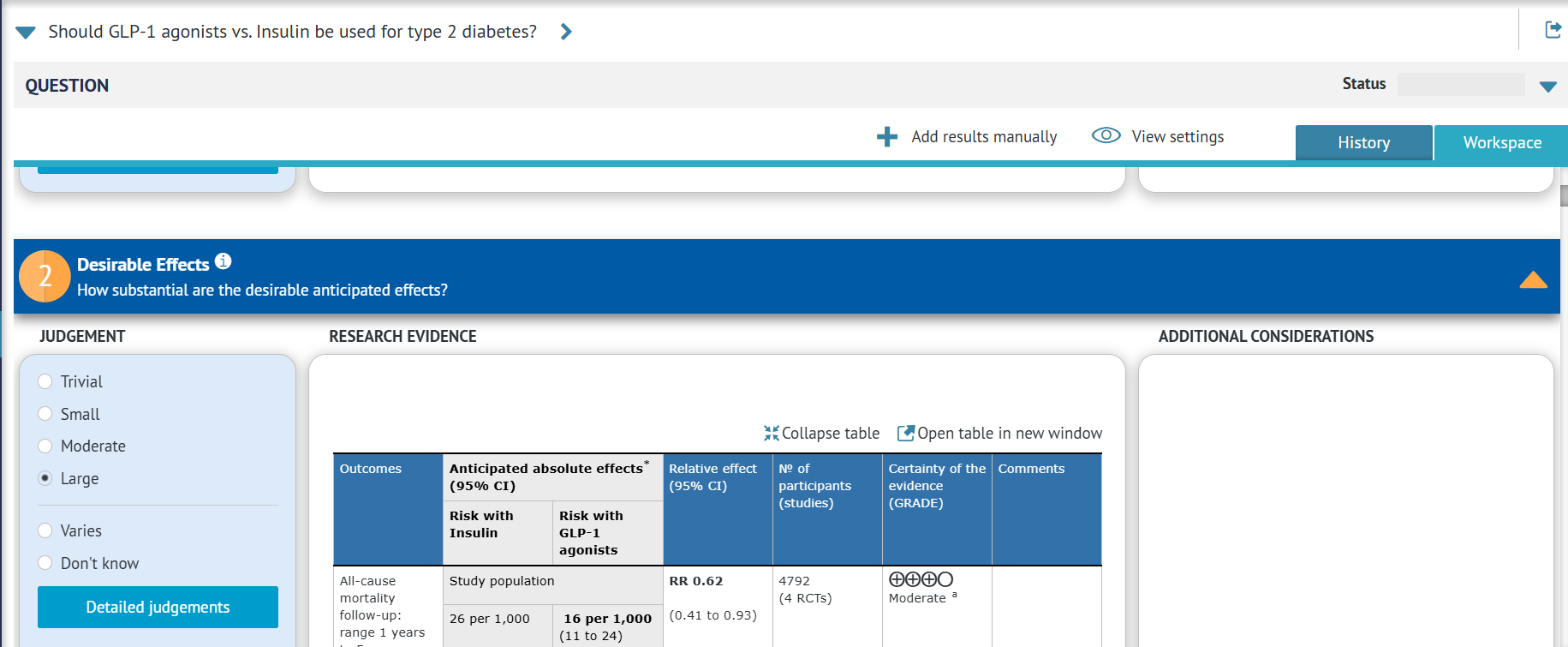The width and height of the screenshot is (1568, 647).
Task: Select the Don't know radio option
Action: click(x=45, y=563)
